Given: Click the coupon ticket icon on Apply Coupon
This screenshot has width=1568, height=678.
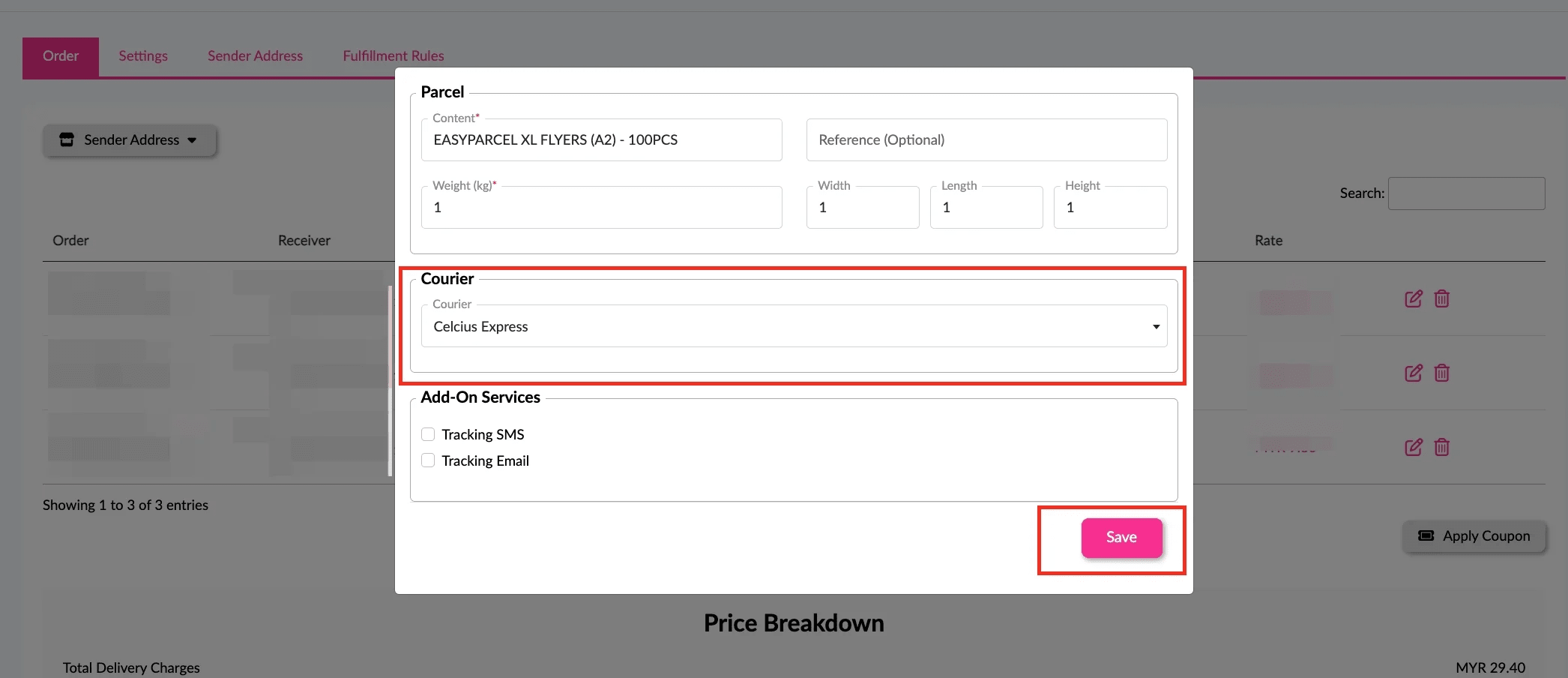Looking at the screenshot, I should pos(1425,535).
